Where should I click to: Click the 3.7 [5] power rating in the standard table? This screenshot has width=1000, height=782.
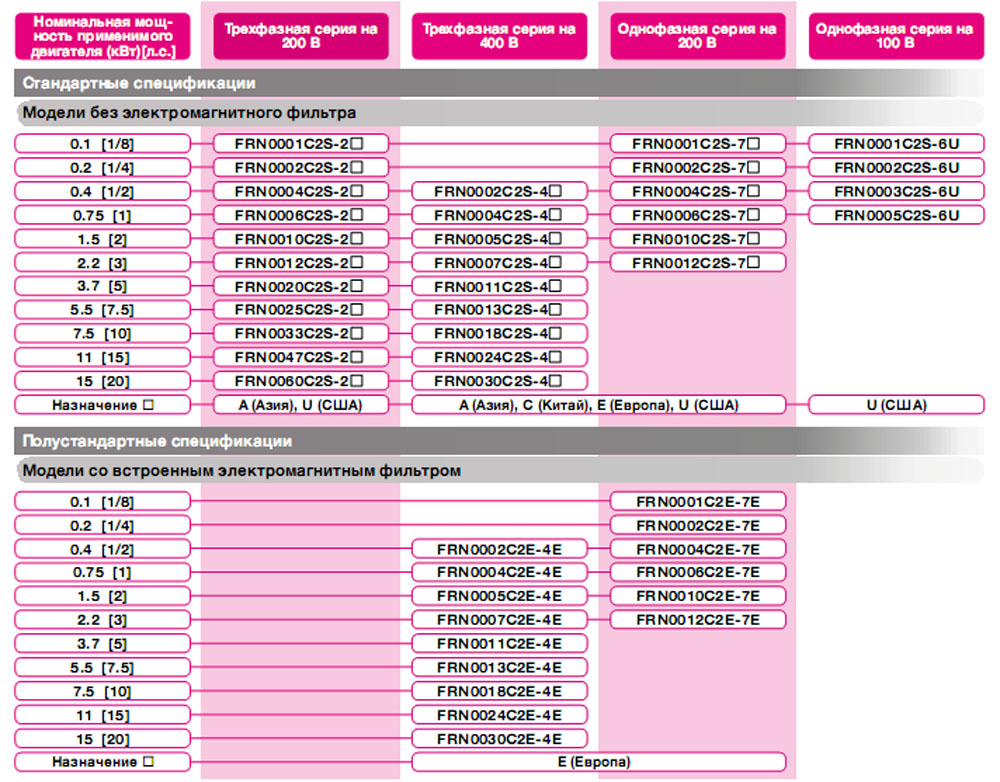pos(103,286)
